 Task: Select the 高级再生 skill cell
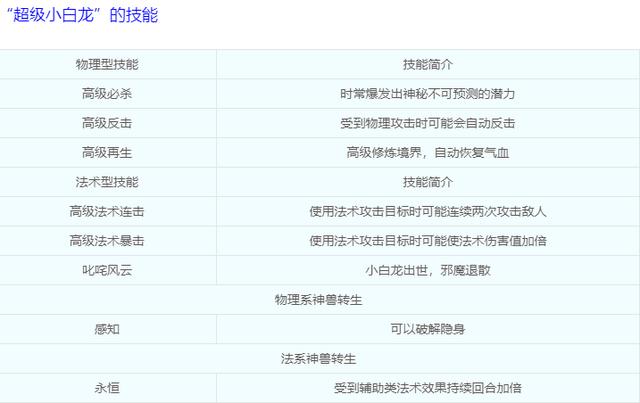pos(107,153)
